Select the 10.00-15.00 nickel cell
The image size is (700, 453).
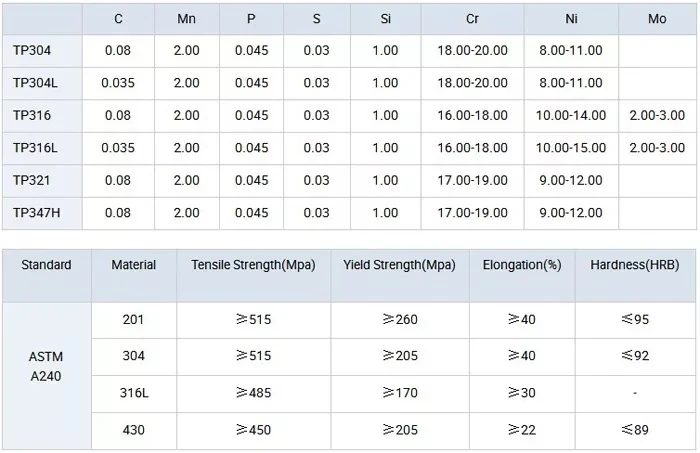(571, 148)
